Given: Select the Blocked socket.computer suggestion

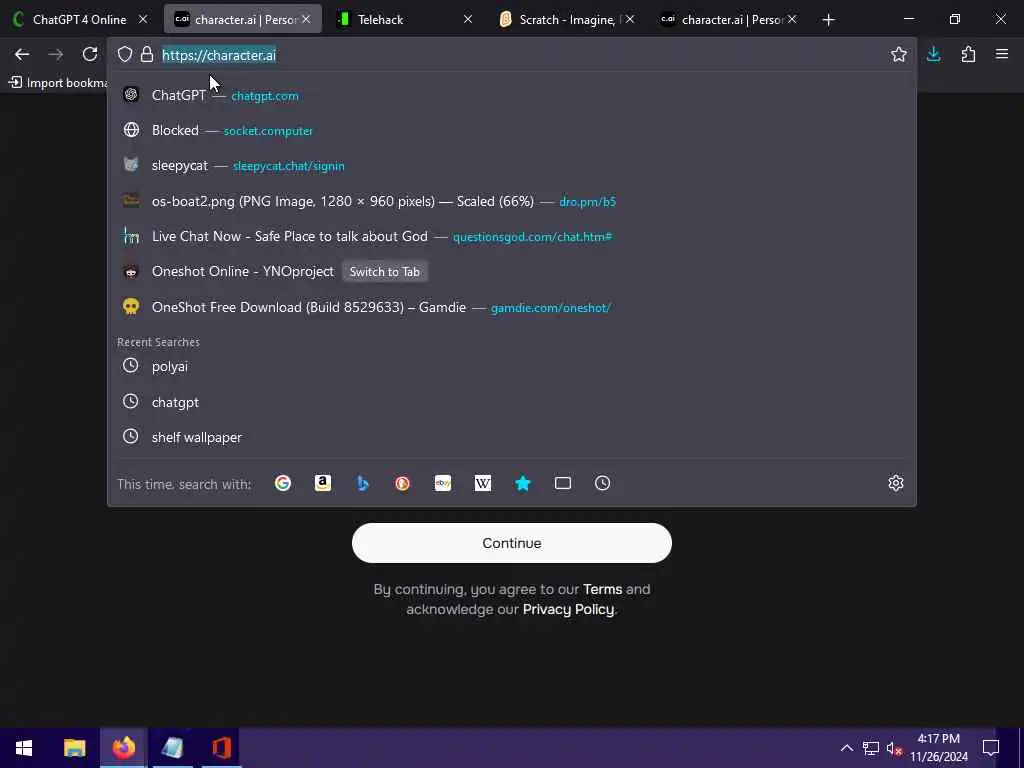Looking at the screenshot, I should tap(512, 130).
